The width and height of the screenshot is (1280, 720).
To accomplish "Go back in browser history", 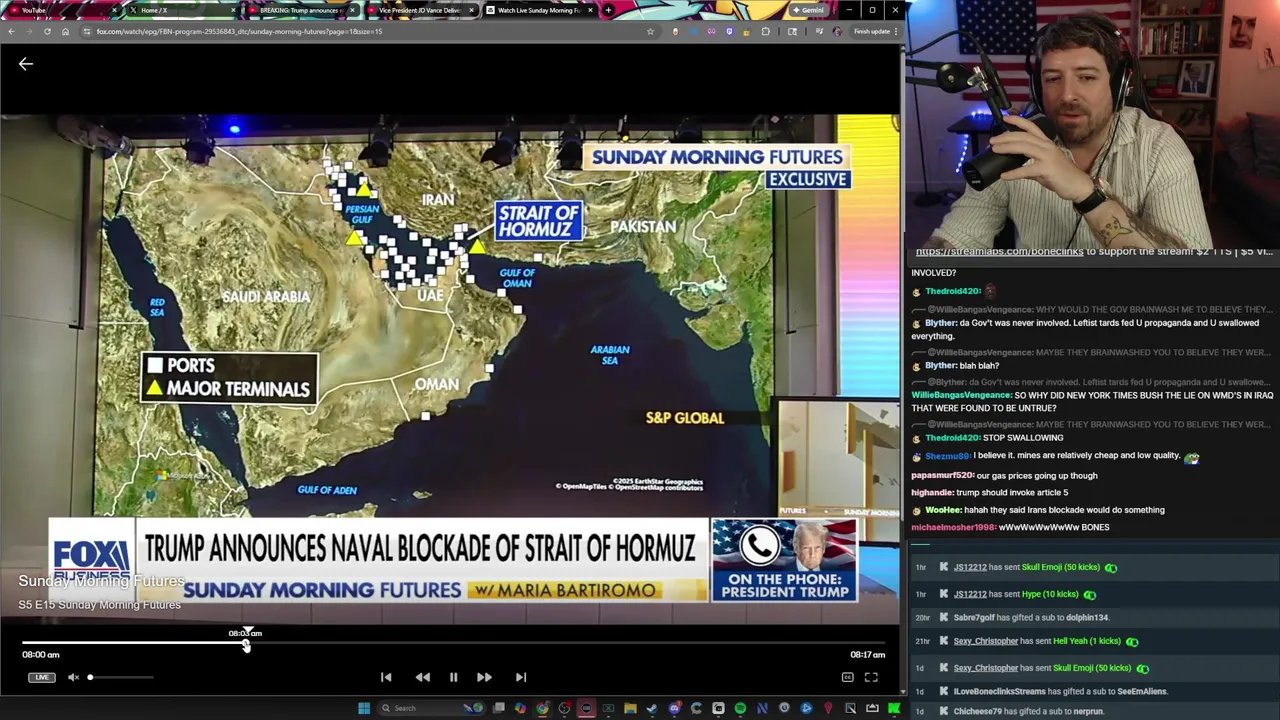I will point(11,31).
